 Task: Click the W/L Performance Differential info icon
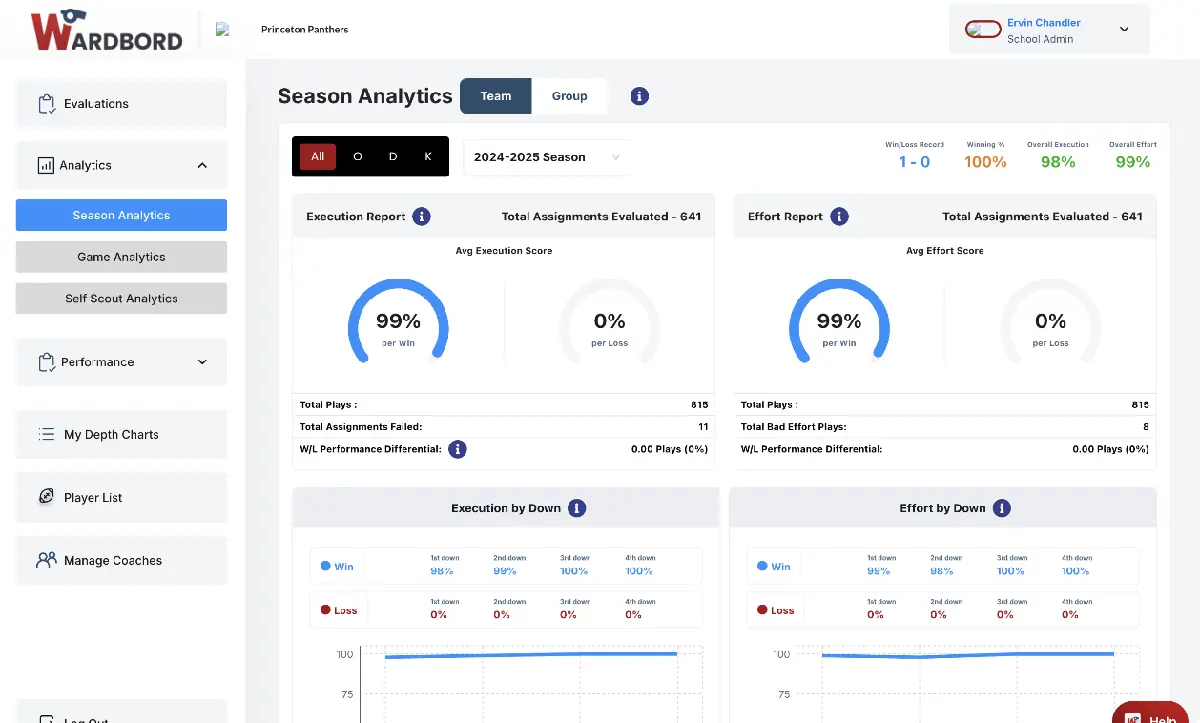457,449
